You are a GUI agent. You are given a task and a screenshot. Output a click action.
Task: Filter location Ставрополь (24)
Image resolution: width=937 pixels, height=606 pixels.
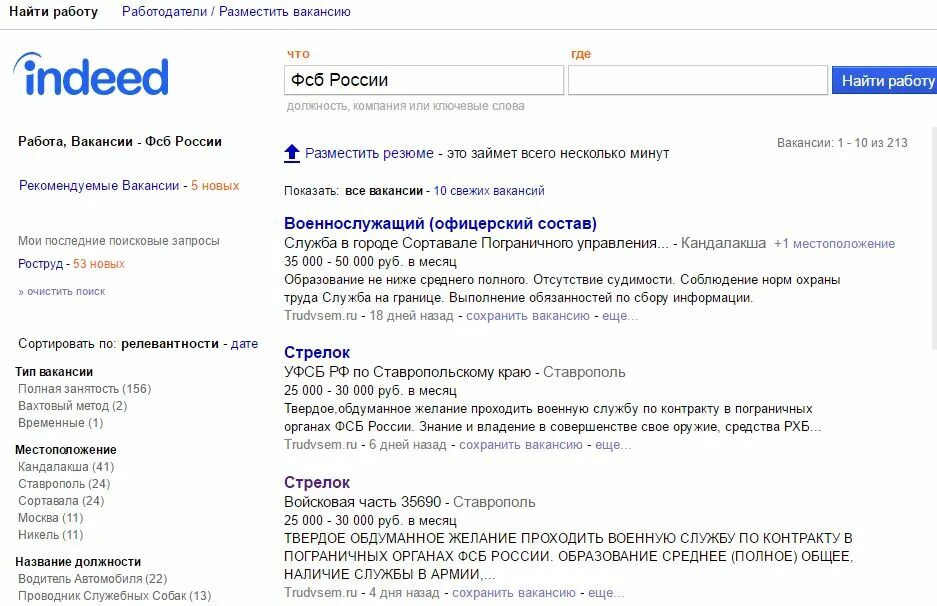64,483
